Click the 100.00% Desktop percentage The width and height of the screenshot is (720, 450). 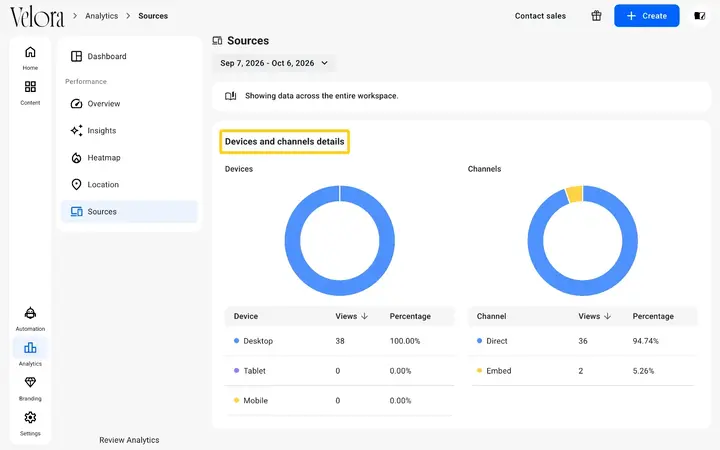[x=405, y=341]
